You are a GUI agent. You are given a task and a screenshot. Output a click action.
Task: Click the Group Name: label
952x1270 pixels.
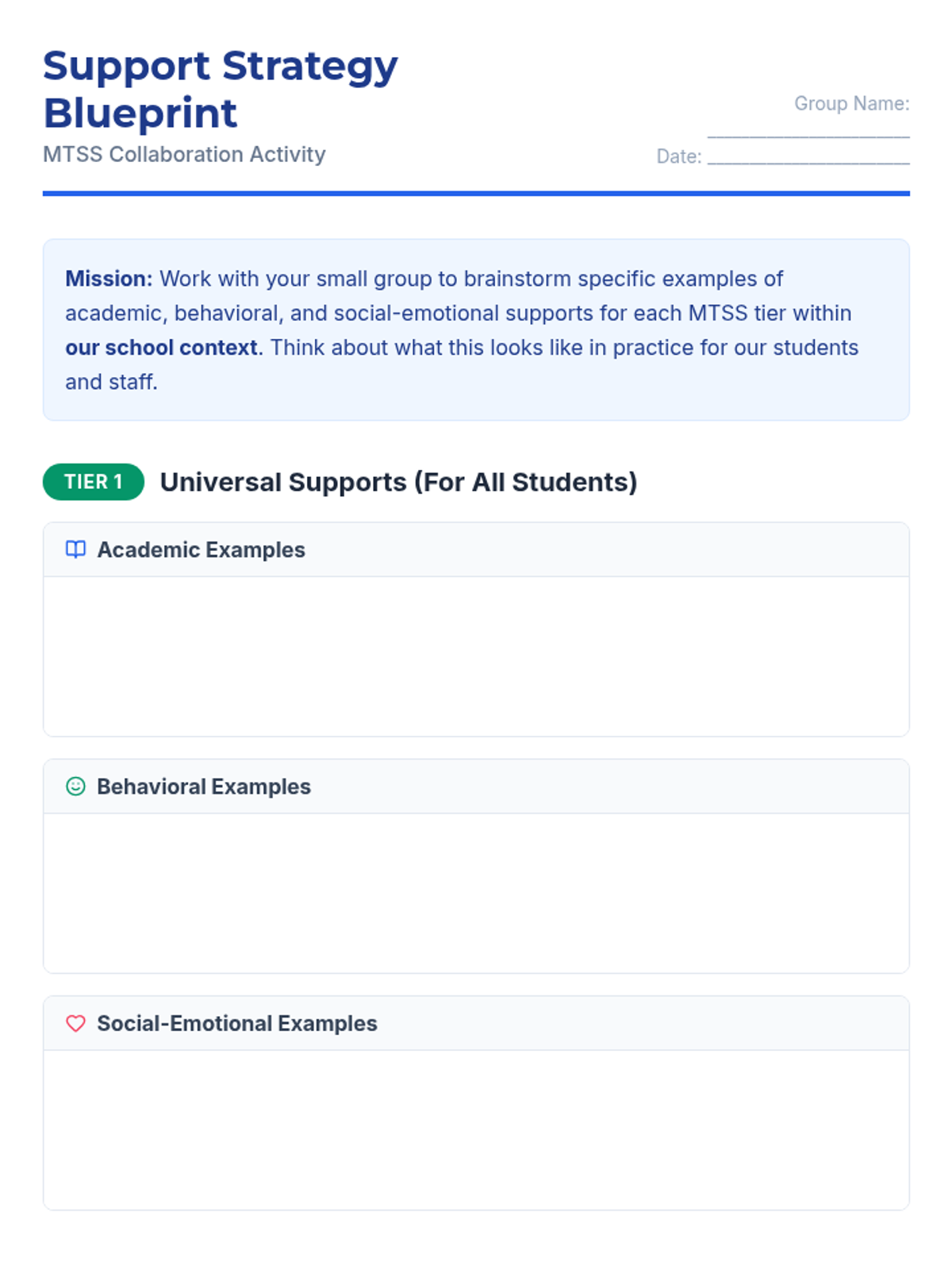point(851,104)
